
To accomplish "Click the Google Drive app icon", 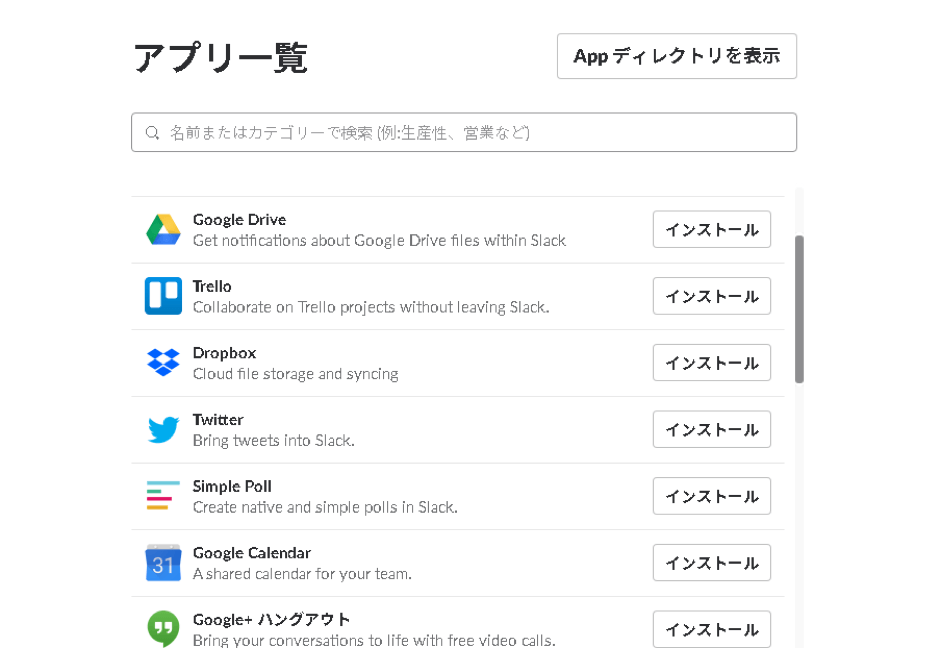I will (x=163, y=230).
